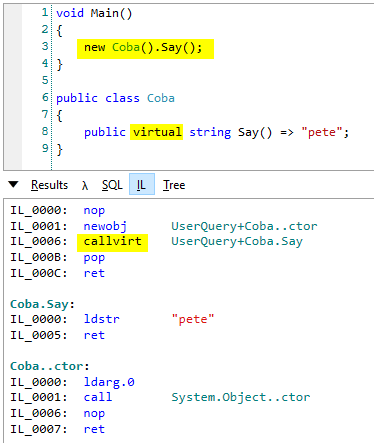Click the 'ldstr' instruction

[x=101, y=319]
